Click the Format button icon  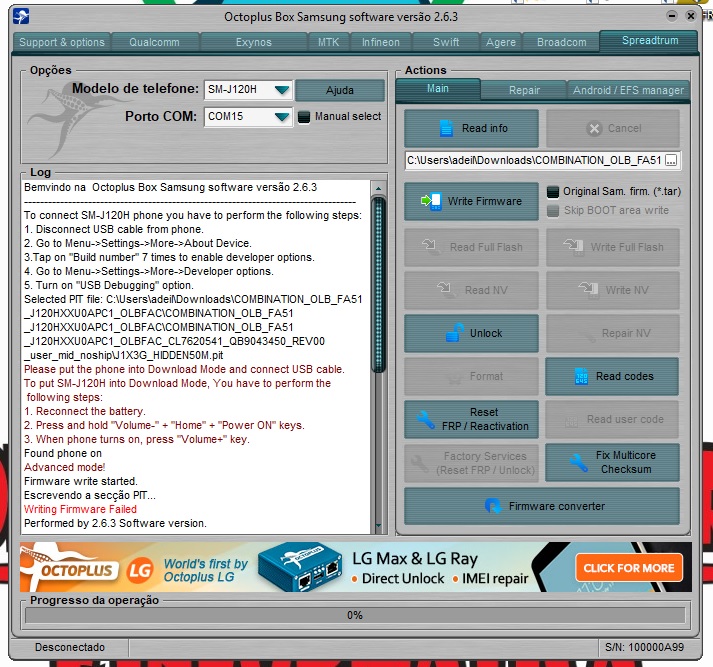point(454,376)
